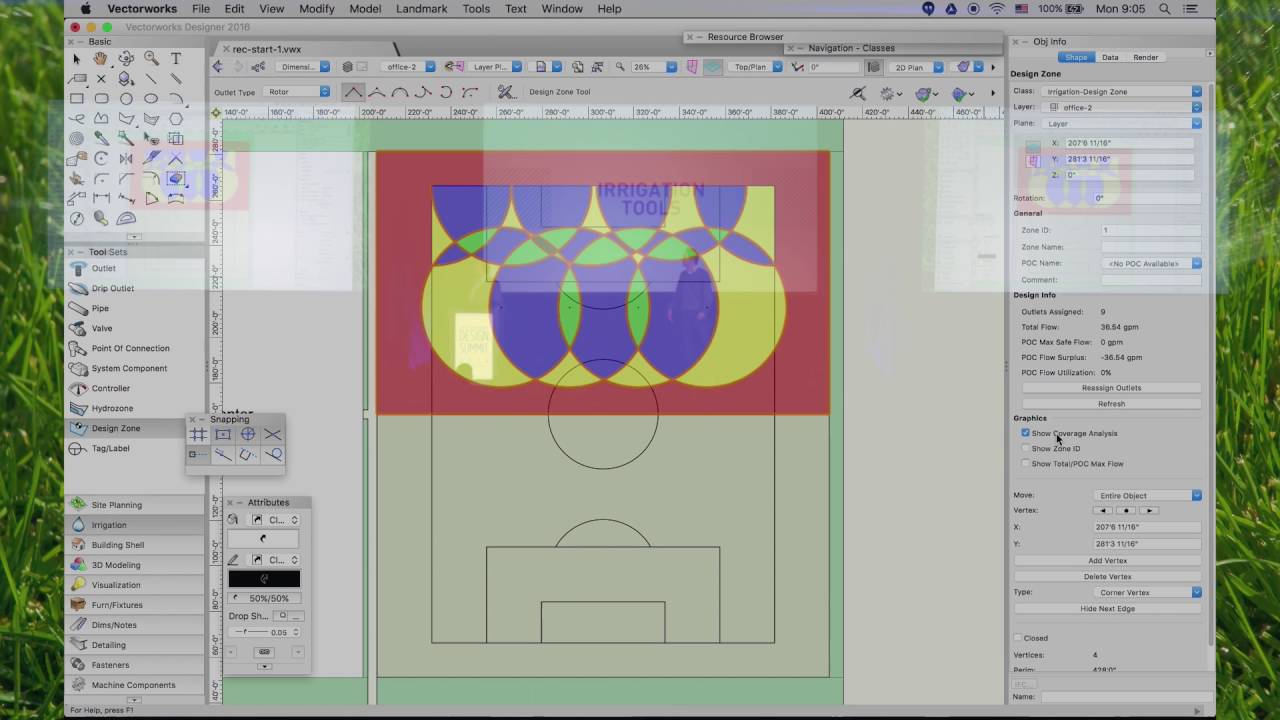Select the arrow Selection tool

point(77,59)
